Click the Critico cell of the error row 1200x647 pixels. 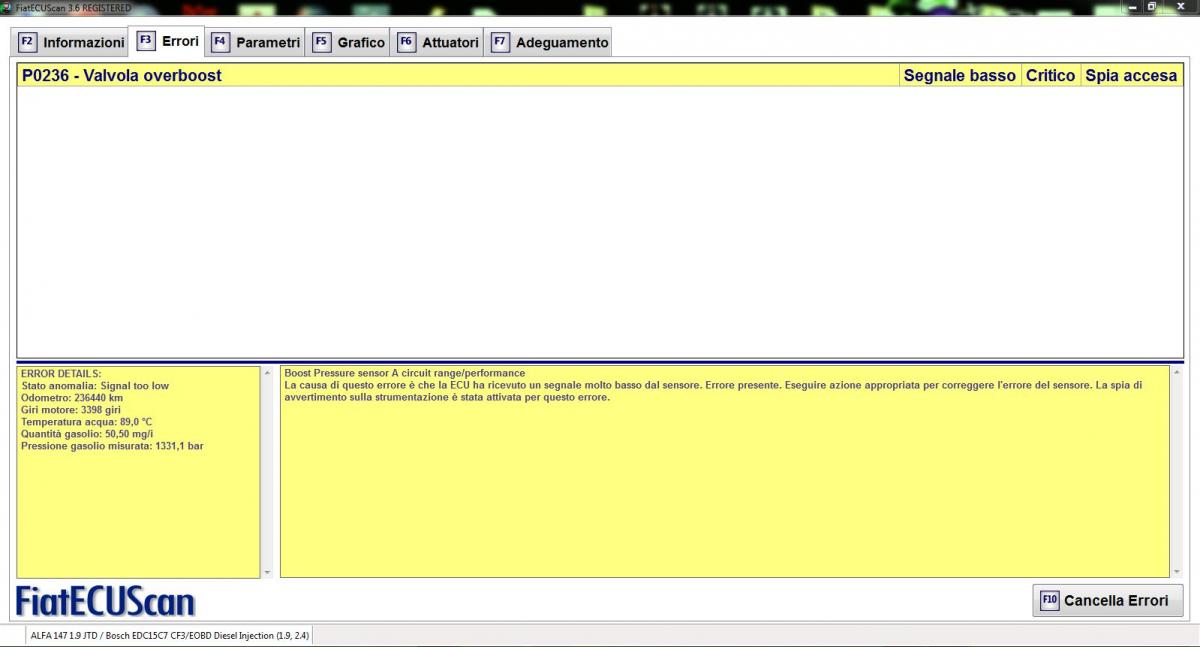(1050, 75)
